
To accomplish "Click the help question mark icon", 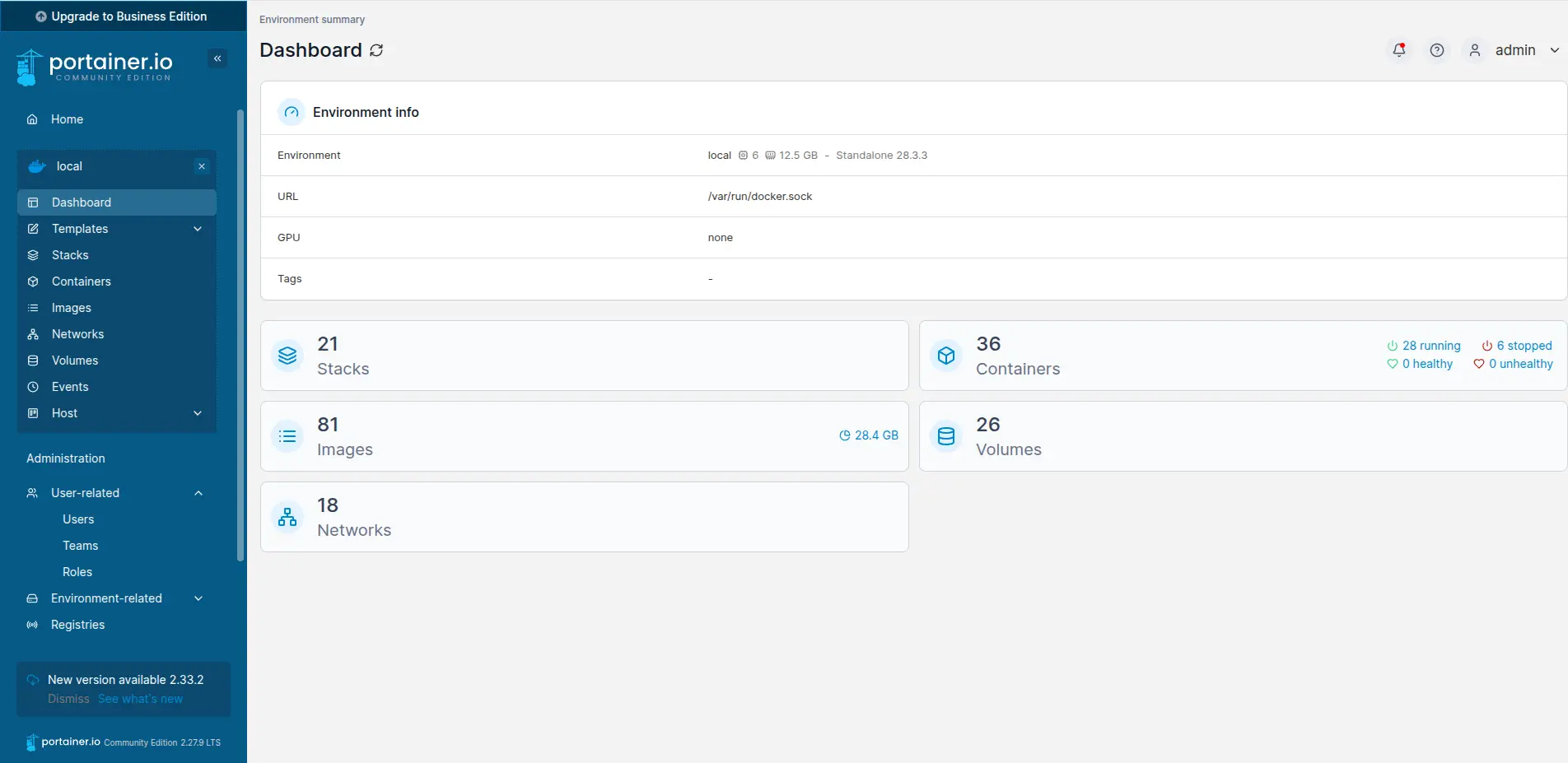I will [x=1436, y=50].
